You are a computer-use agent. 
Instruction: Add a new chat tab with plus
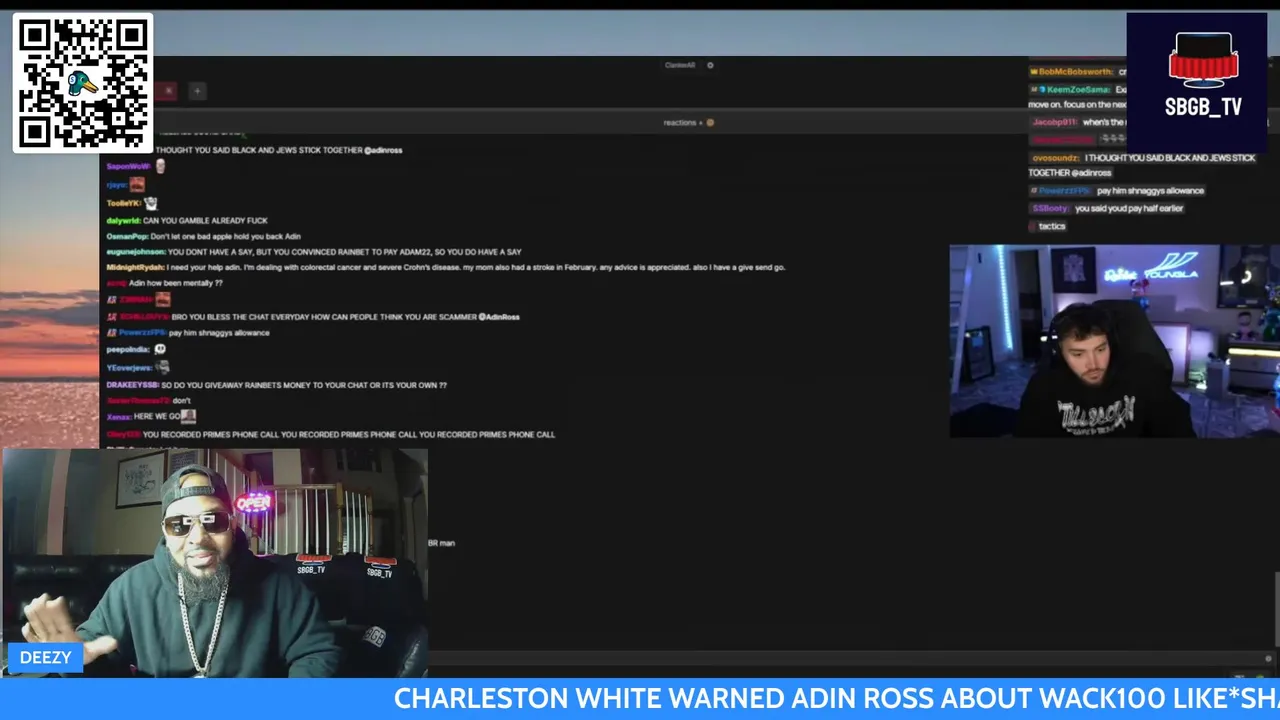[197, 91]
